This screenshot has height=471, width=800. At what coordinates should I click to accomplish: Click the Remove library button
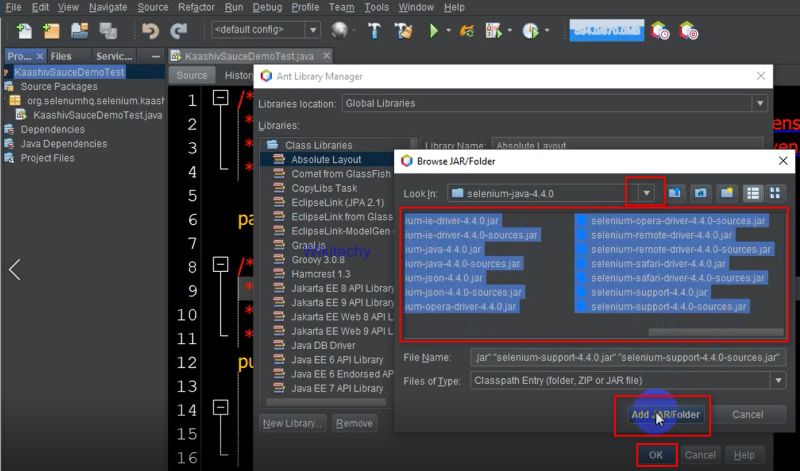point(354,424)
